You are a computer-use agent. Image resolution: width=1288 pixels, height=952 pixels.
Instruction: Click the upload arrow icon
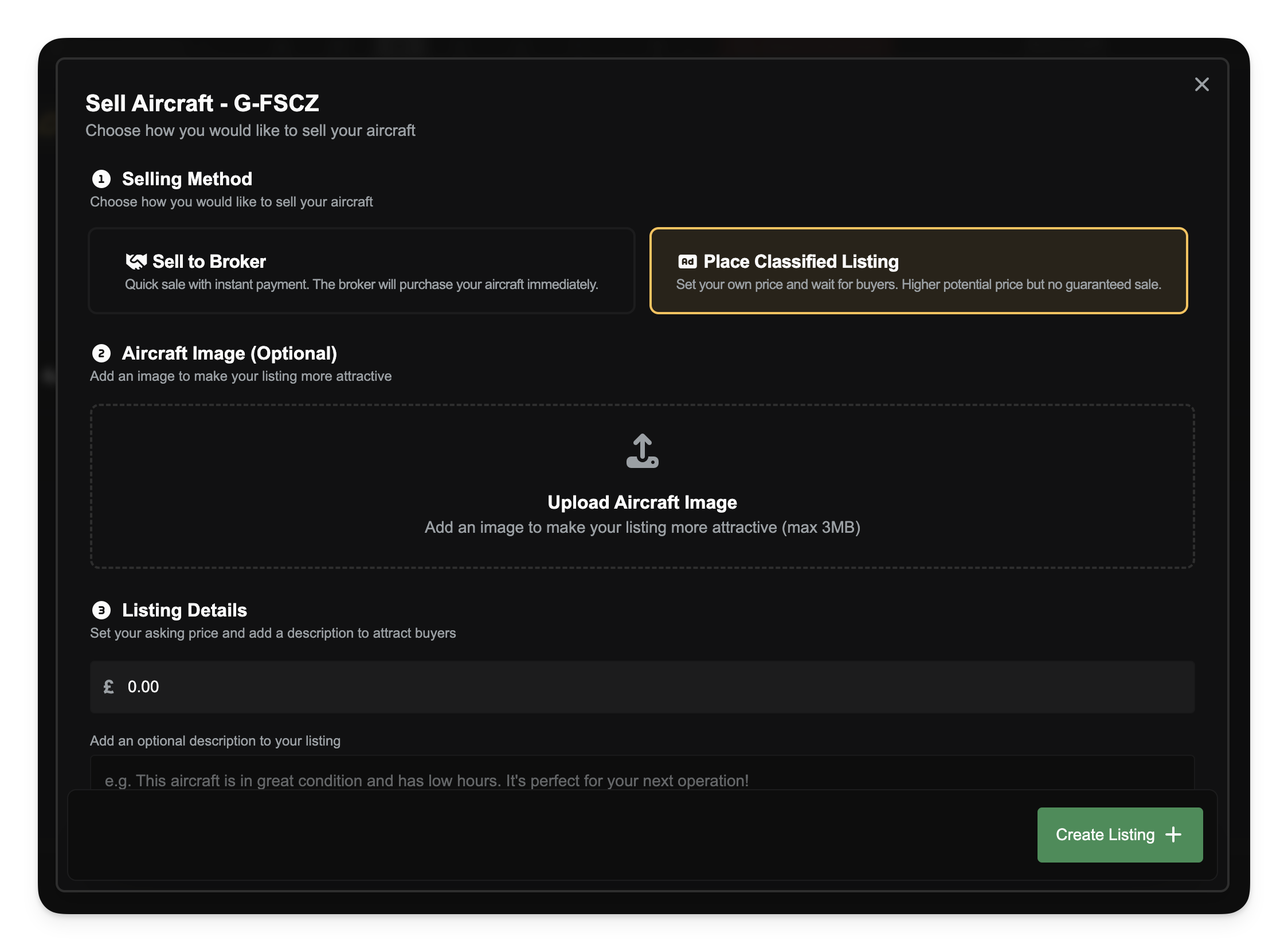pos(642,451)
